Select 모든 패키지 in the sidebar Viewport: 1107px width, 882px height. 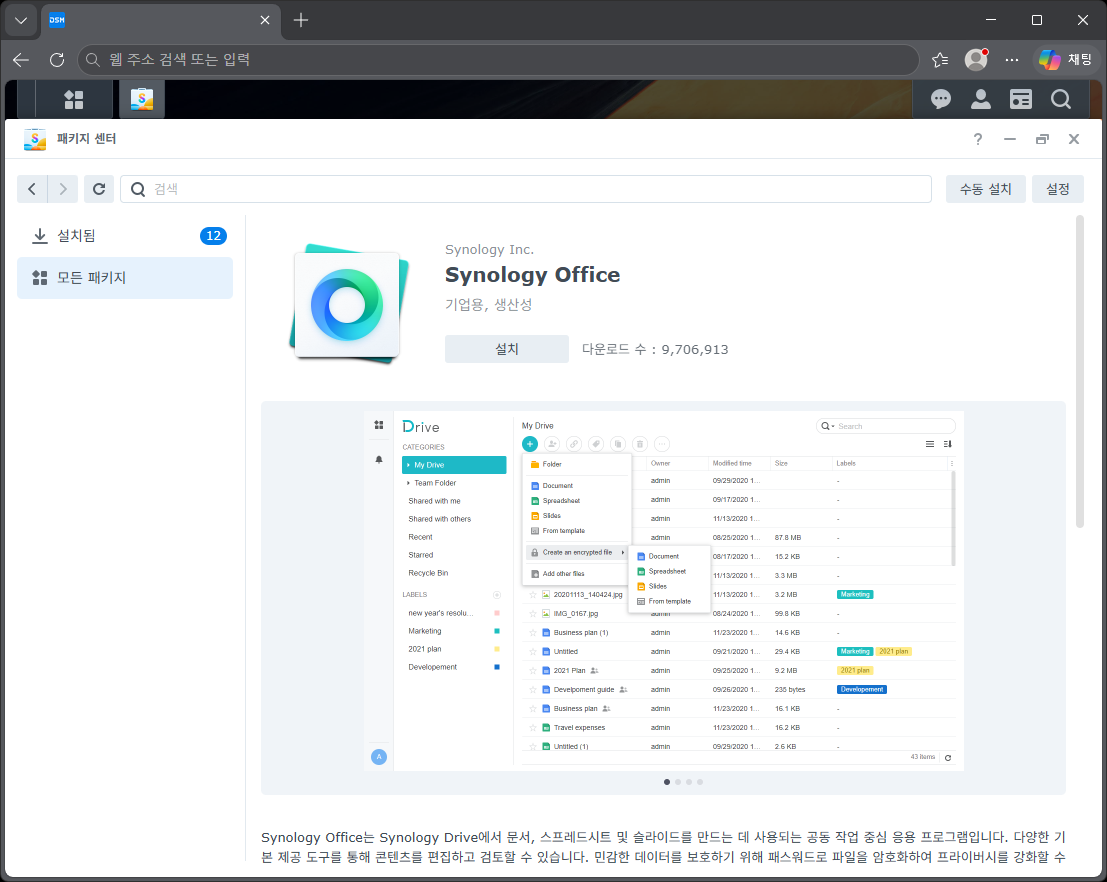(x=125, y=278)
